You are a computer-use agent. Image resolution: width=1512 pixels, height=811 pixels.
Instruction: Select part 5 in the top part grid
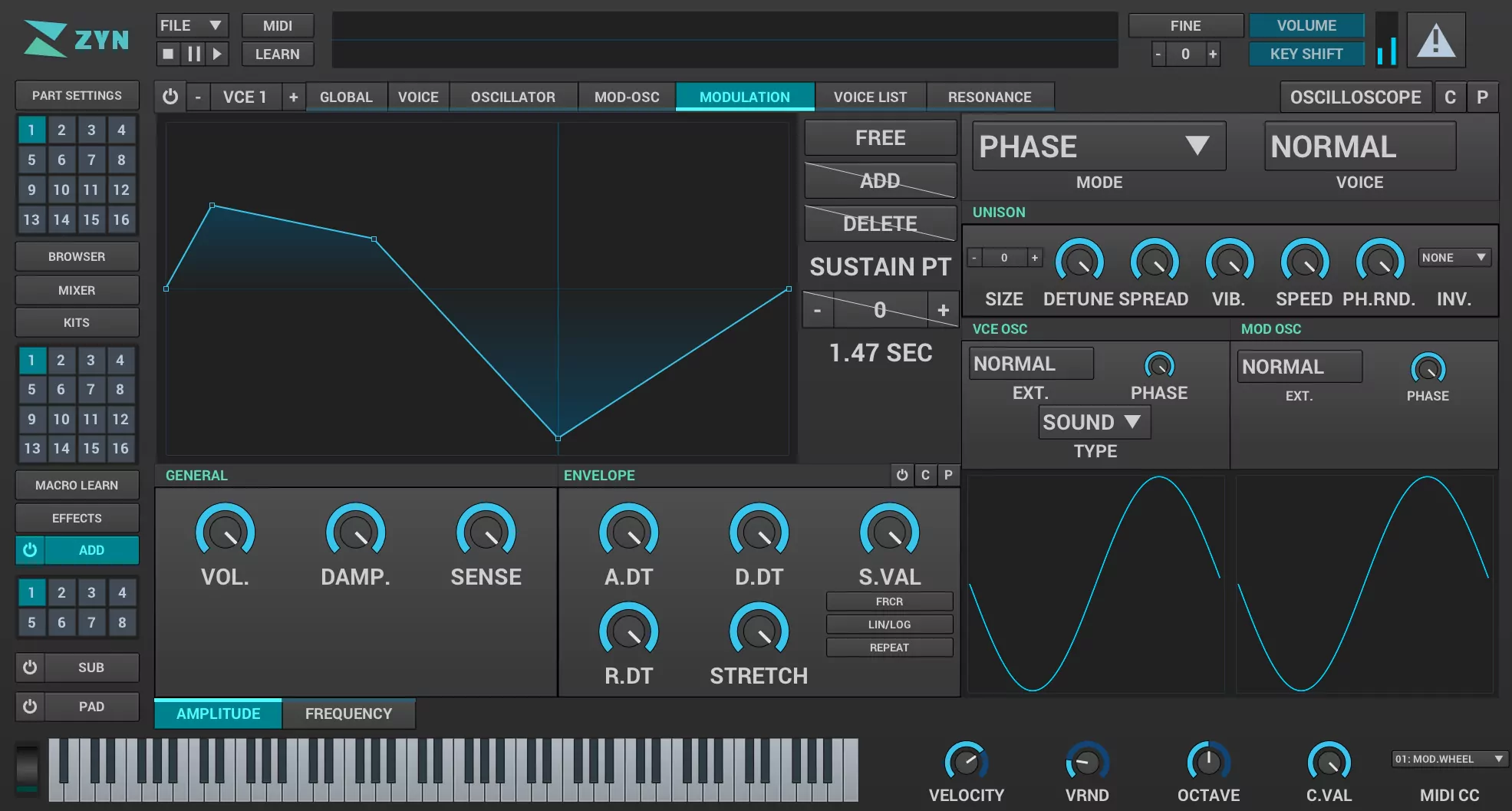(x=31, y=160)
